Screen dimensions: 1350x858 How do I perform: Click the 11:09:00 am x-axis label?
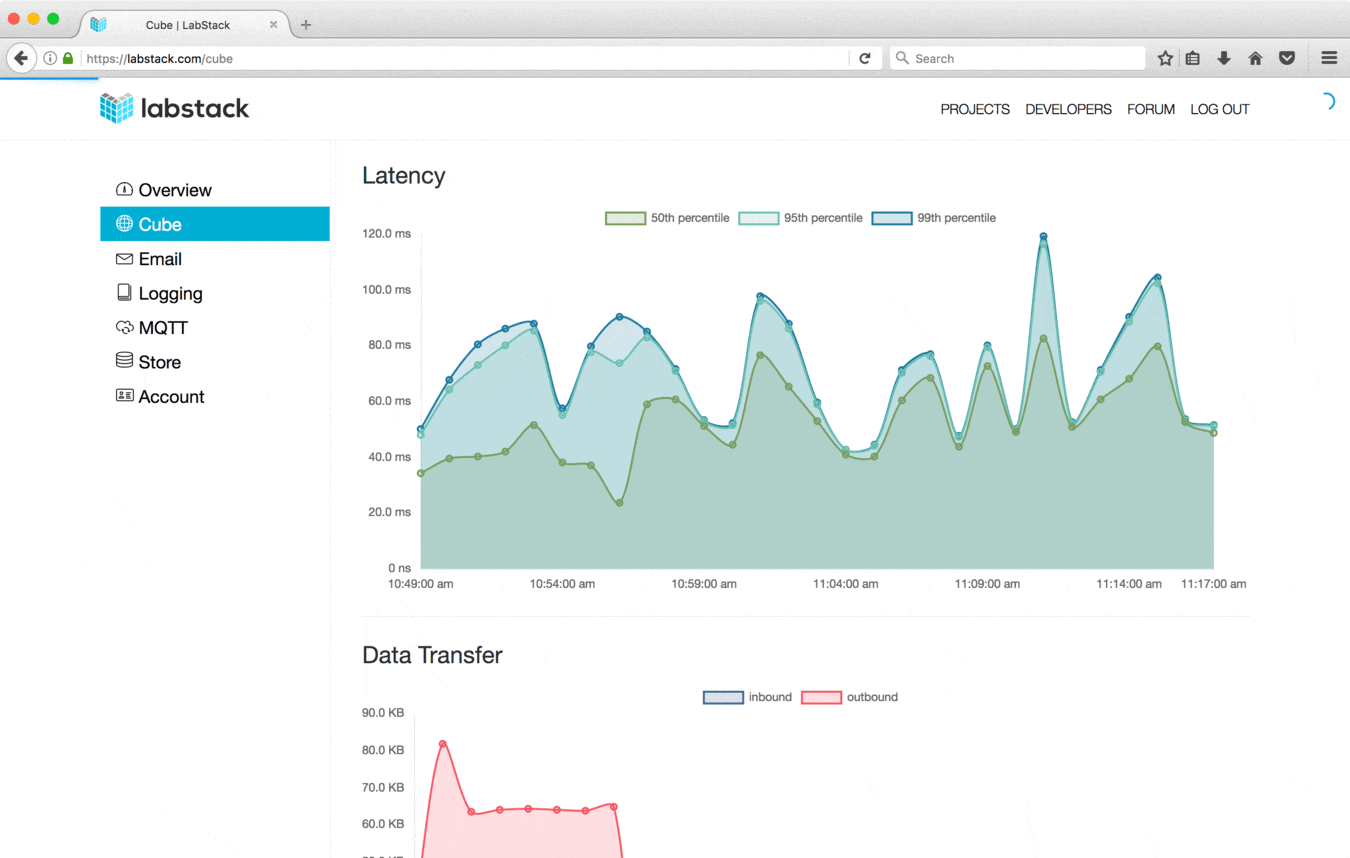(x=987, y=584)
